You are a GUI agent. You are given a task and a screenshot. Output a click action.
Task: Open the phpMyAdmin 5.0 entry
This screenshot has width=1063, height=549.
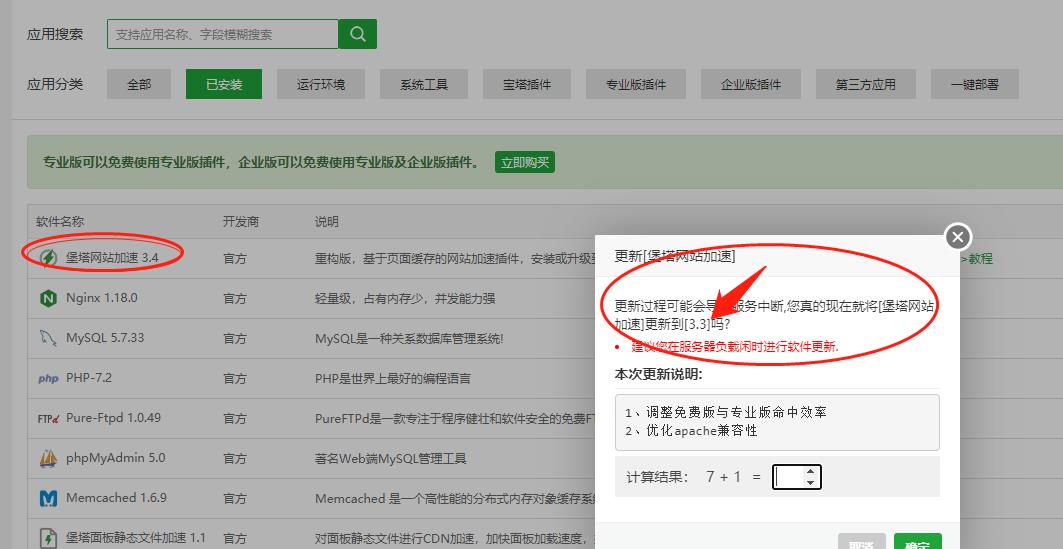(115, 458)
